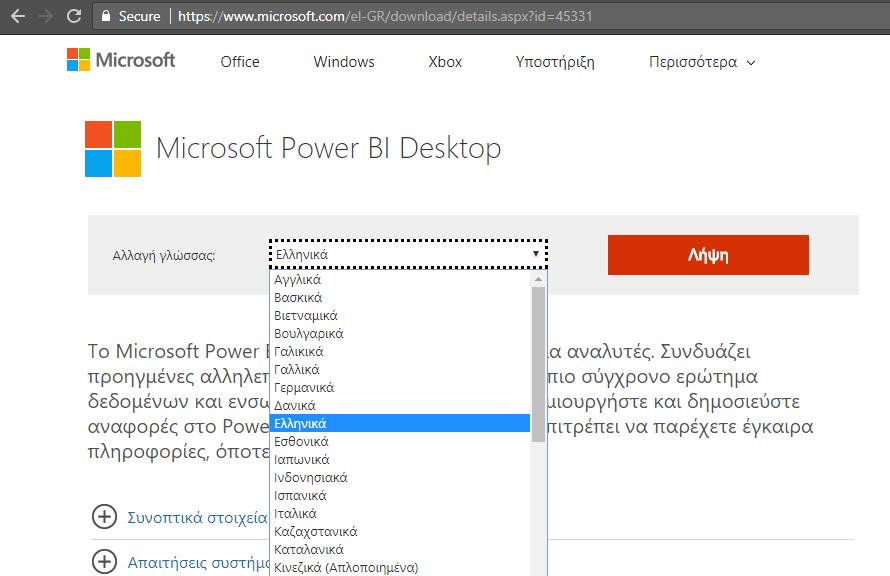Viewport: 890px width, 576px height.
Task: Select Βουλγαρικά from language list
Action: click(x=400, y=333)
